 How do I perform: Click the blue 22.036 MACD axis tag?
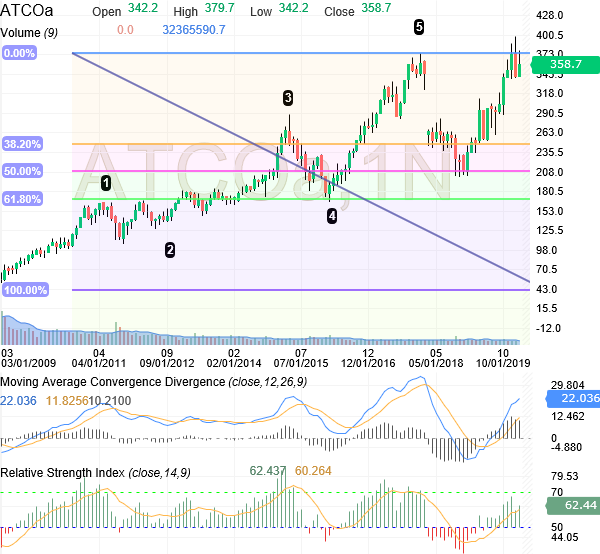tap(573, 399)
